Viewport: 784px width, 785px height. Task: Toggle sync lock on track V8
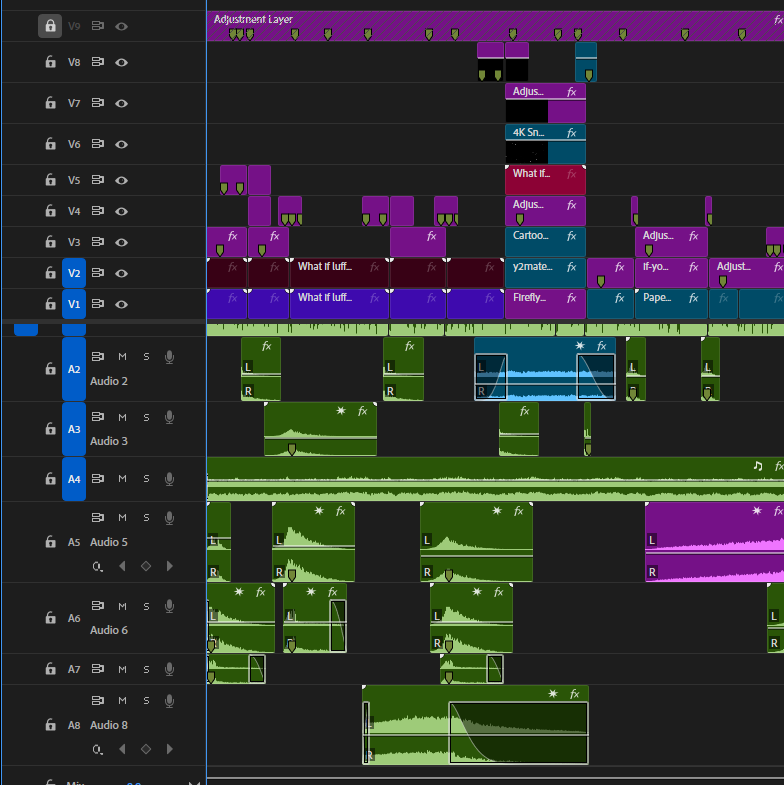click(x=98, y=62)
